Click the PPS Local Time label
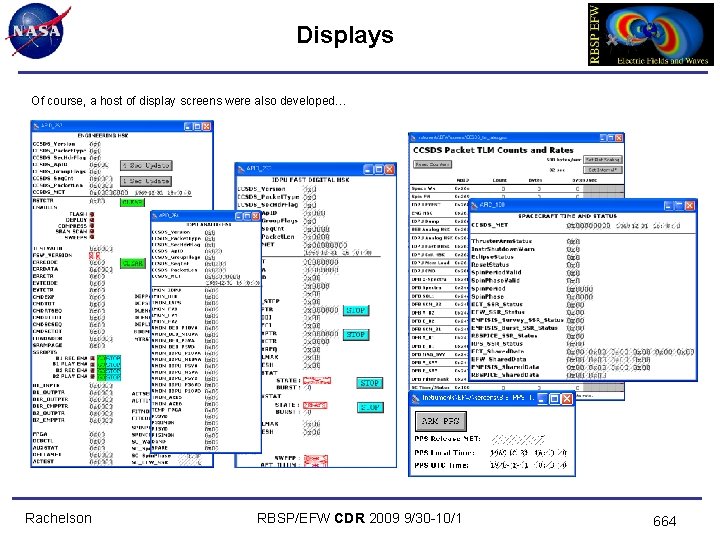This screenshot has width=720, height=540. click(x=444, y=452)
